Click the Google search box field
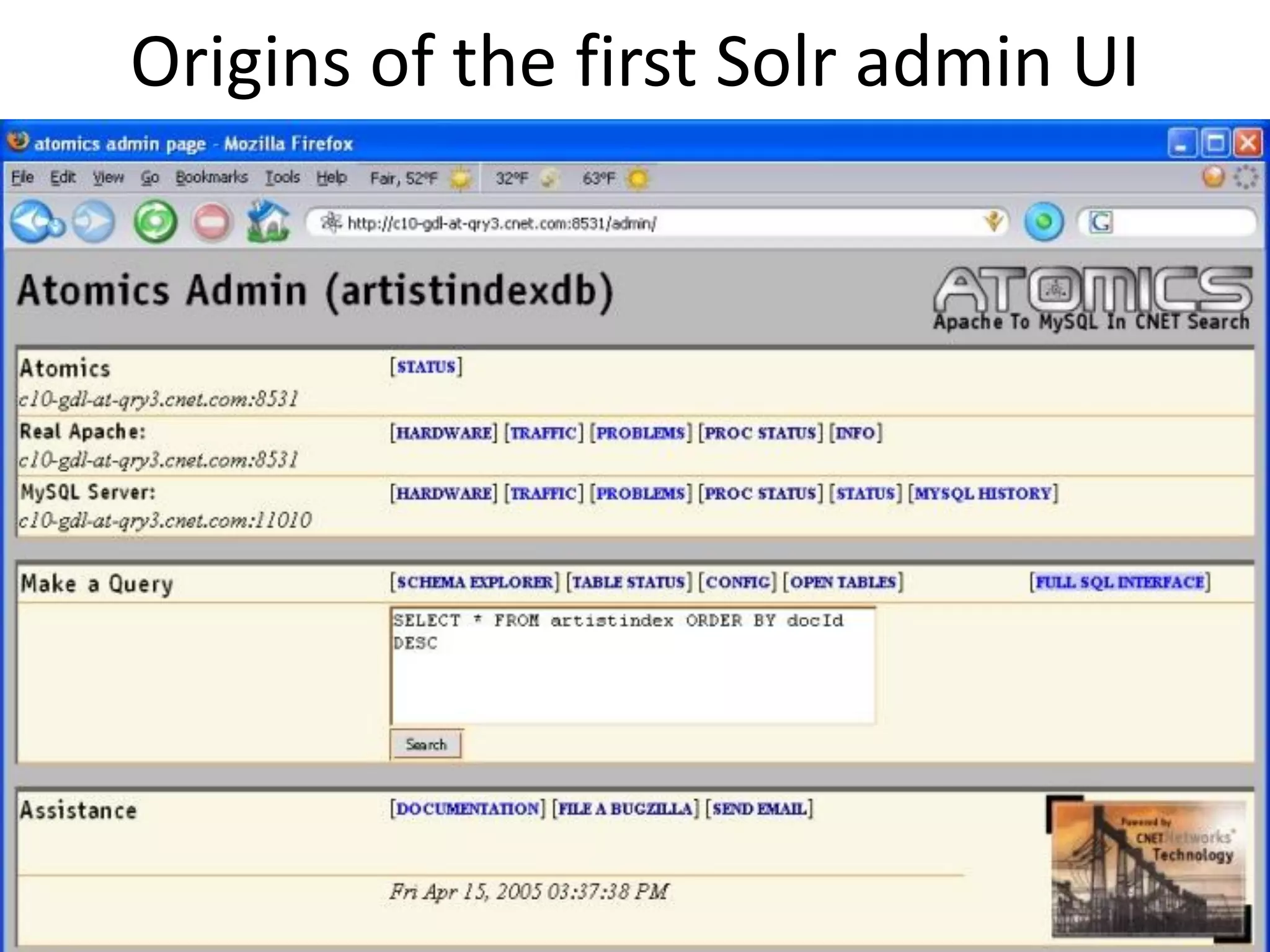The image size is (1270, 952). (x=1168, y=222)
